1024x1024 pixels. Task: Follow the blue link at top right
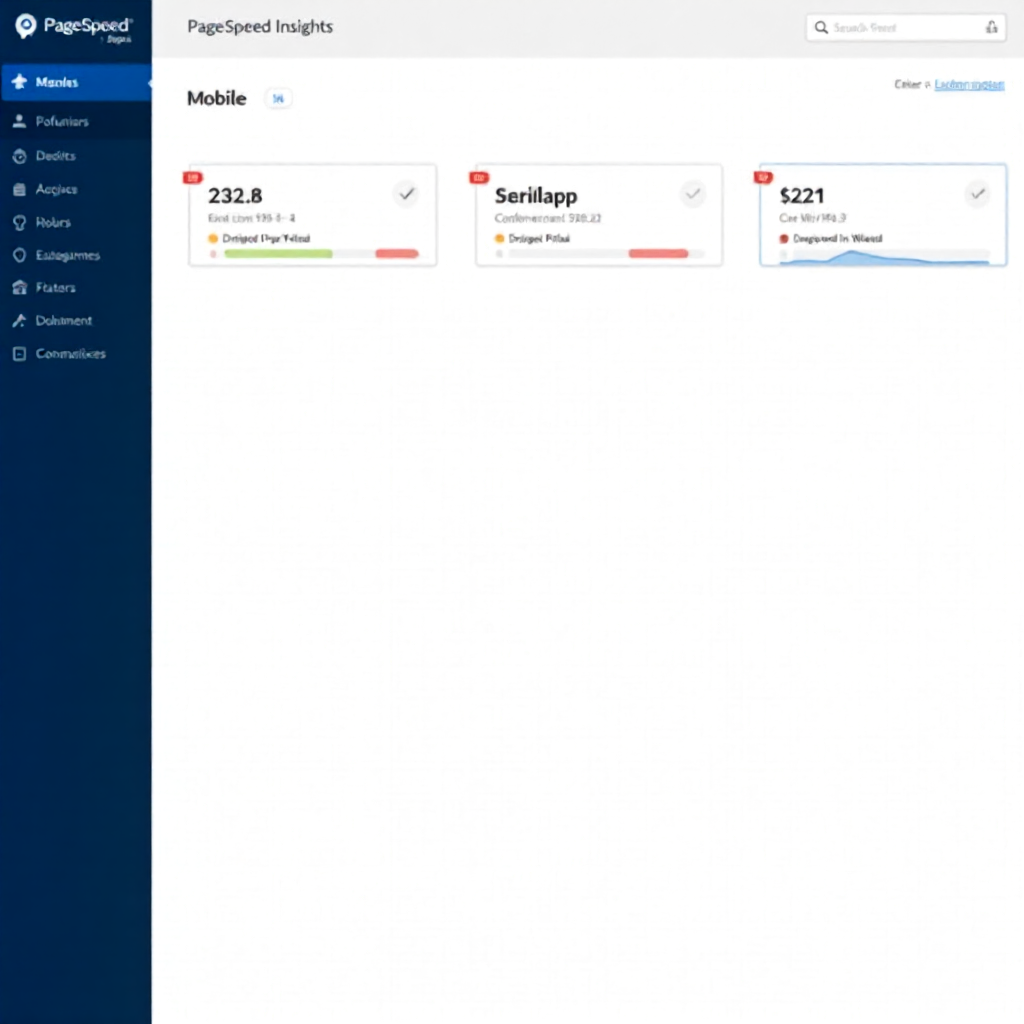tap(969, 85)
